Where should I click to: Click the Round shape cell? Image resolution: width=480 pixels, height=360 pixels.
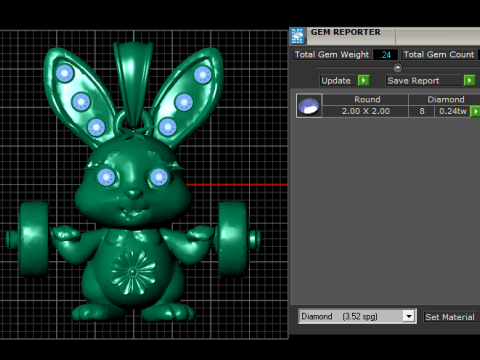coord(366,100)
